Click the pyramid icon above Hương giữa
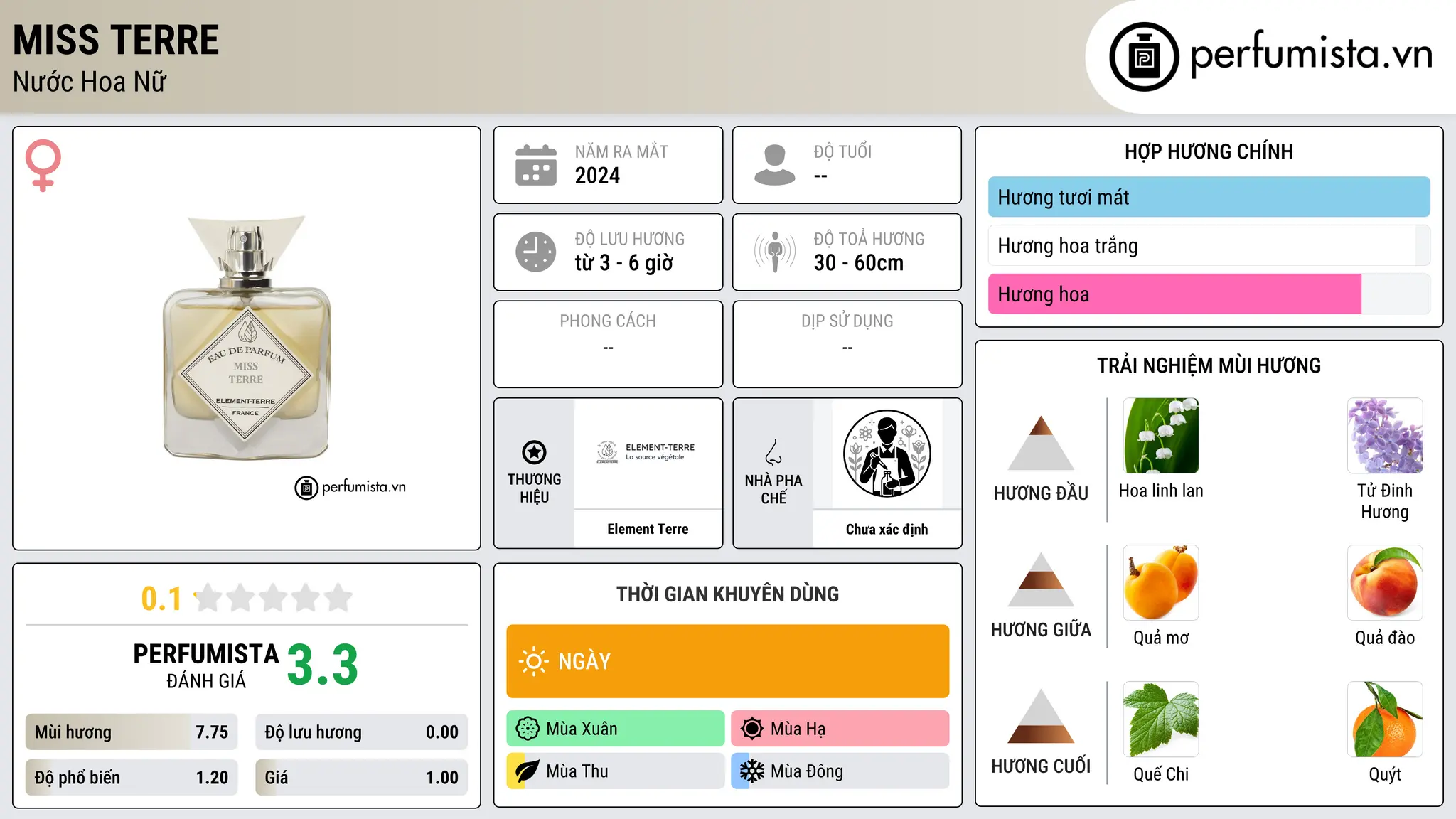The width and height of the screenshot is (1456, 819). pos(1041,579)
